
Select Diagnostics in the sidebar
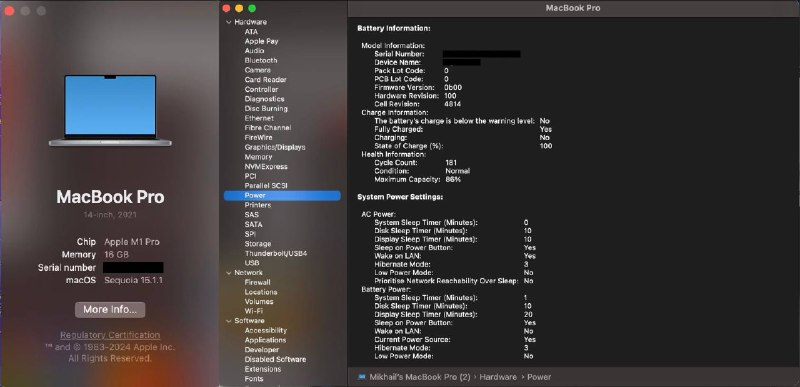[264, 99]
